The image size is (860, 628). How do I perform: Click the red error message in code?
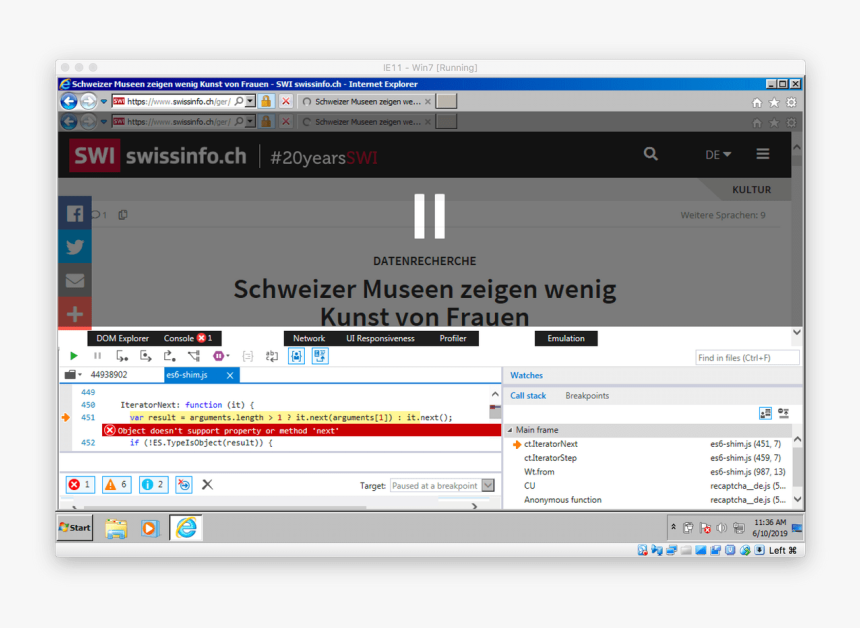pyautogui.click(x=302, y=431)
